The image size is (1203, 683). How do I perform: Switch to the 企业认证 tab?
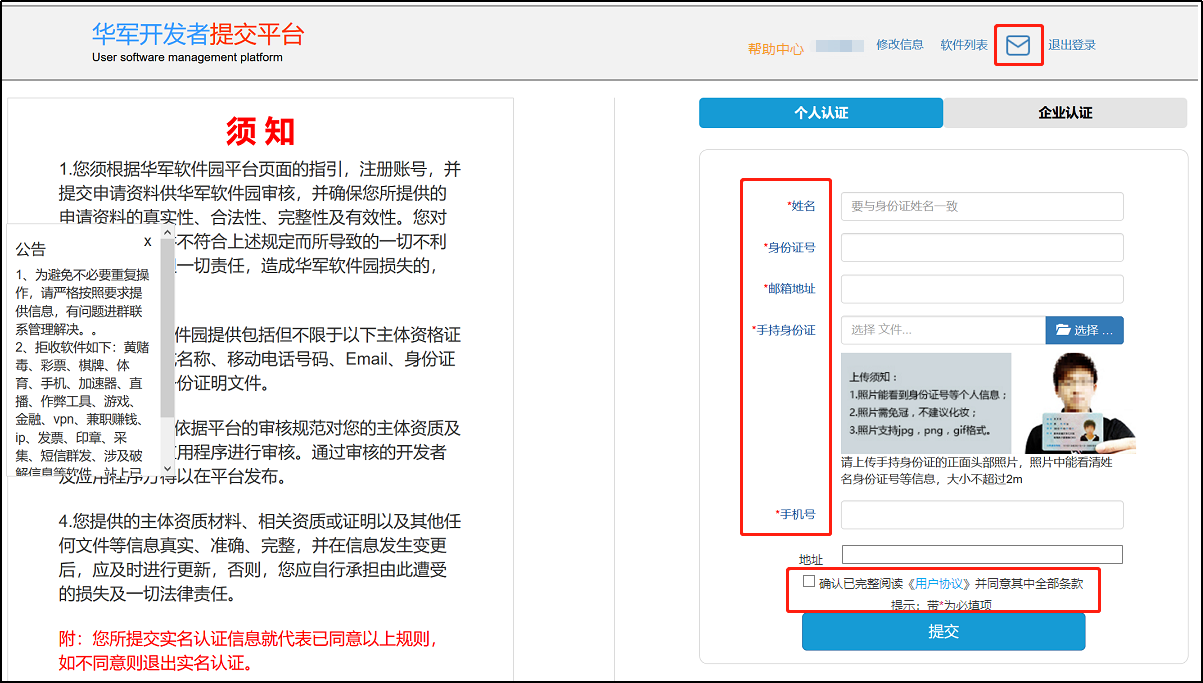(x=1065, y=113)
